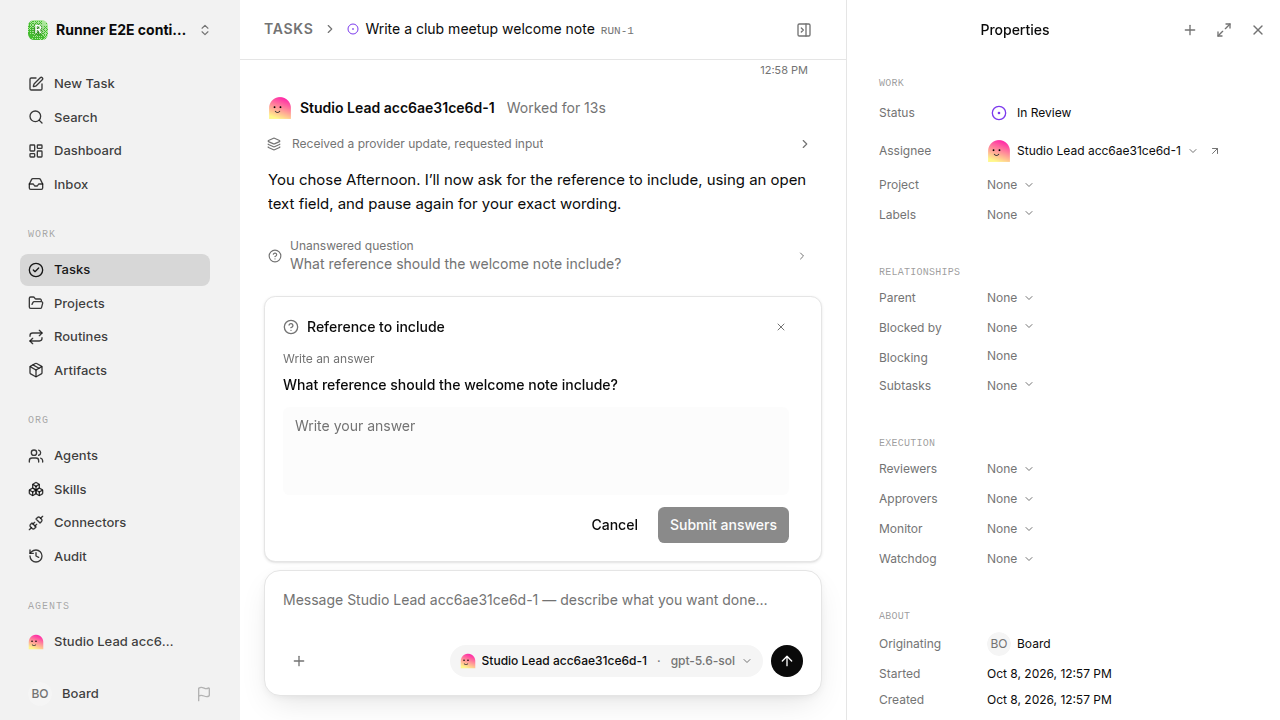Click the Submit answers button

(723, 525)
